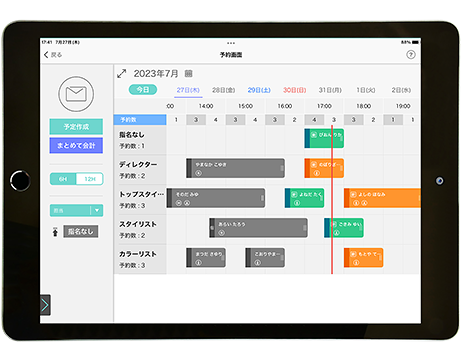The width and height of the screenshot is (462, 360).
Task: Select the 29日(土) date tab
Action: (259, 90)
